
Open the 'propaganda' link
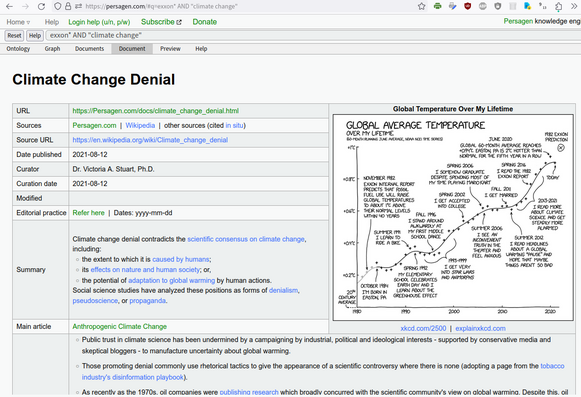(x=147, y=301)
